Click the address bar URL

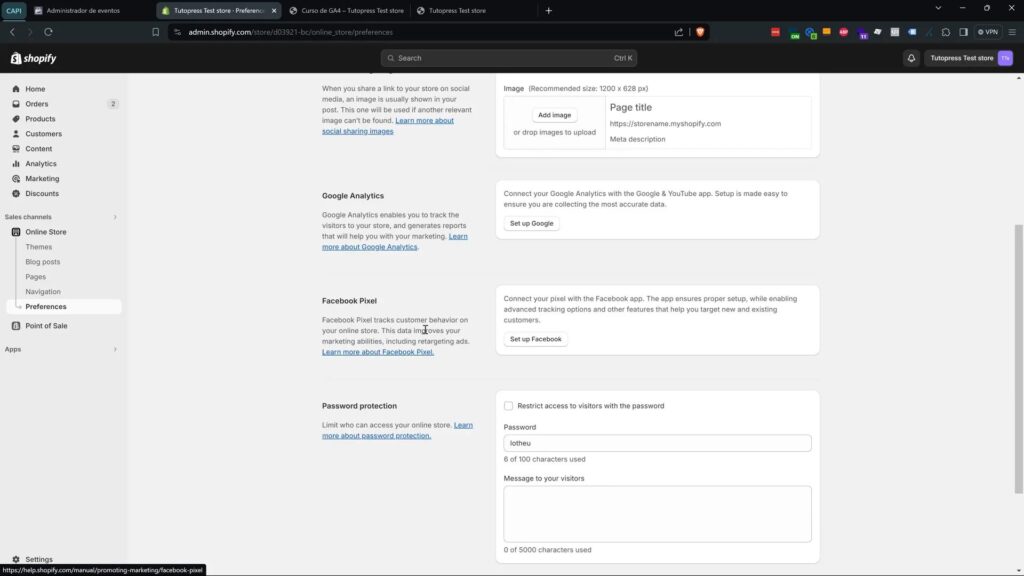pyautogui.click(x=291, y=32)
